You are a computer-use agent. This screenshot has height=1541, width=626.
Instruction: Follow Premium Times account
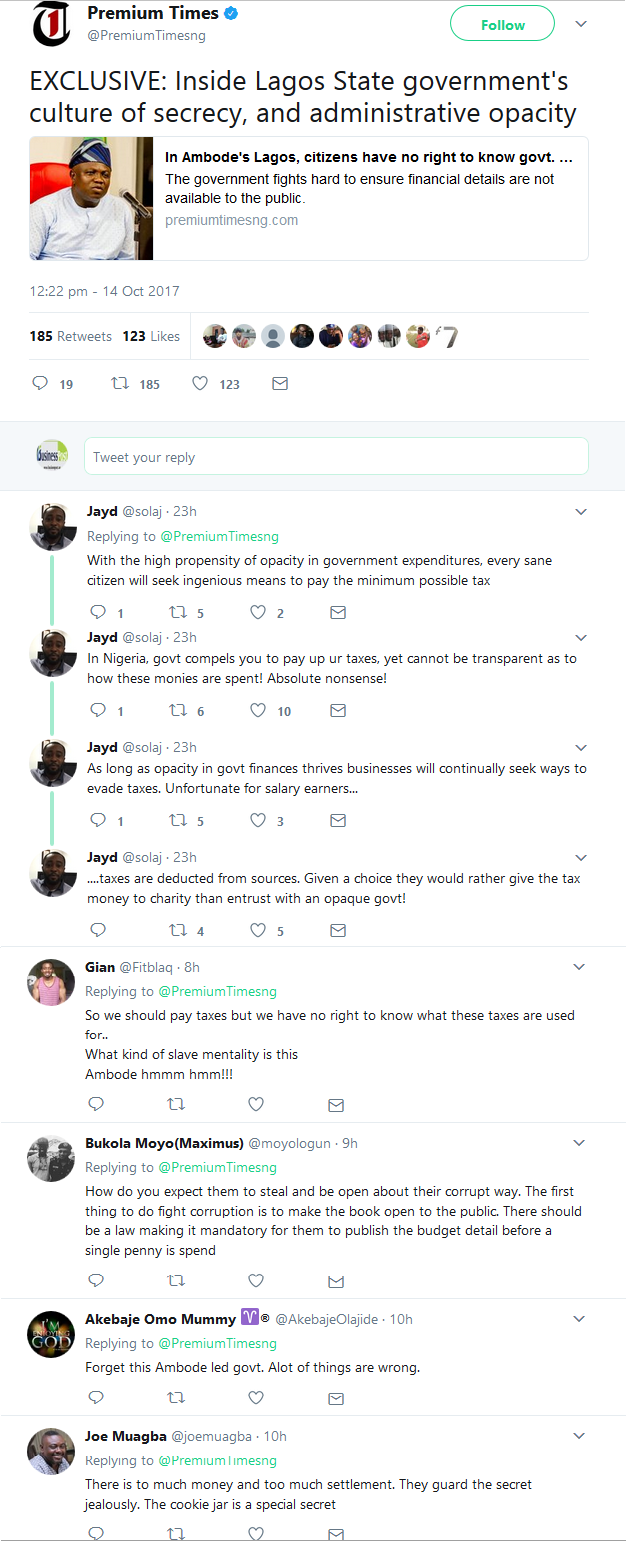(502, 25)
